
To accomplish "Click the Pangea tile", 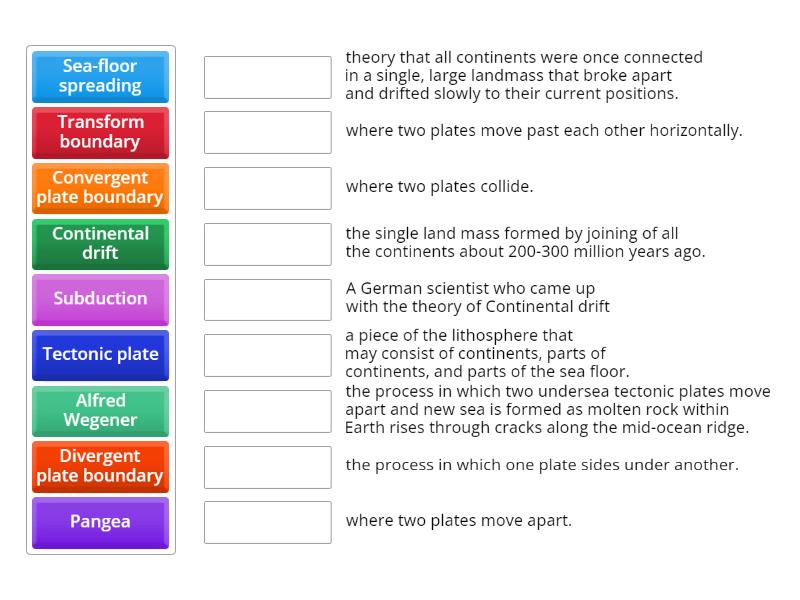I will click(x=100, y=522).
